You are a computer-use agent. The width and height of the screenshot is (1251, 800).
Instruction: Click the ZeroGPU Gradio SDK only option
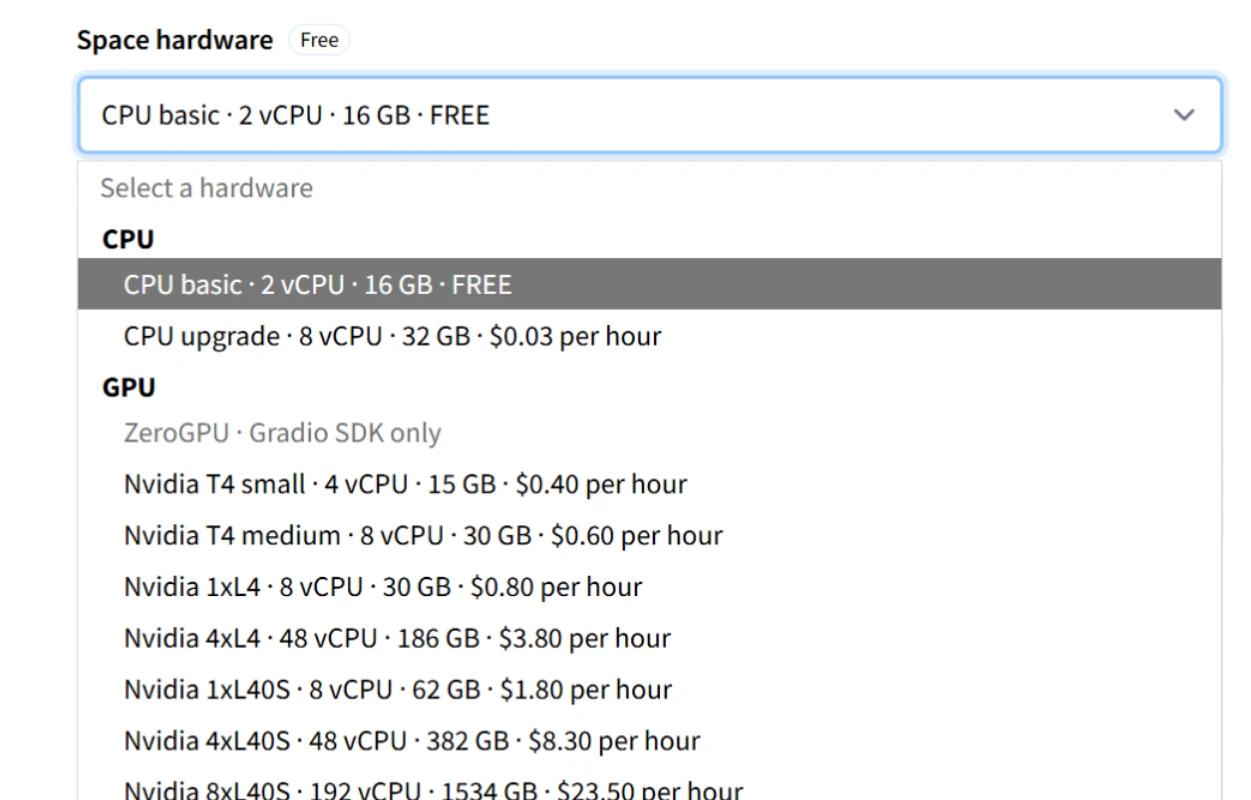(282, 433)
